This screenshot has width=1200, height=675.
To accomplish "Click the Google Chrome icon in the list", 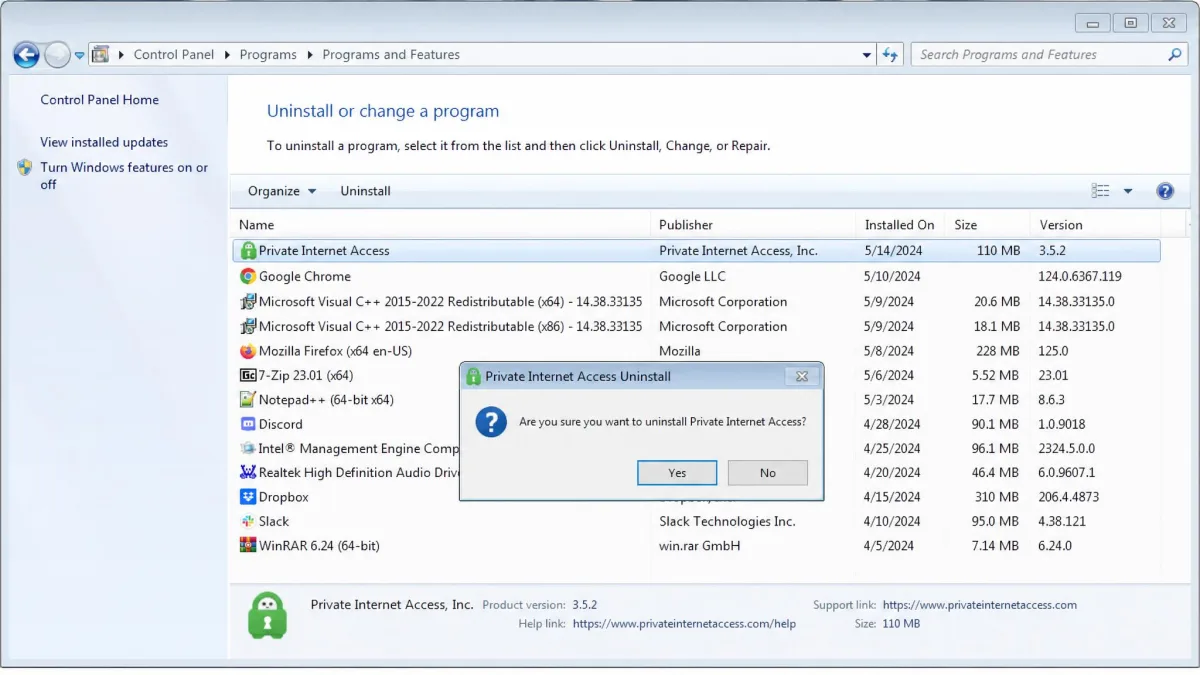I will [248, 276].
